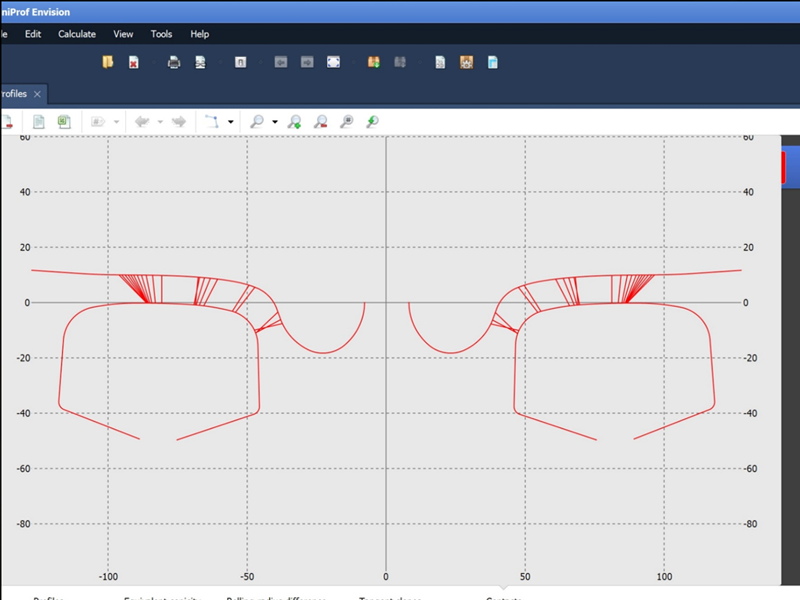
Task: Open the View menu
Action: coord(123,34)
